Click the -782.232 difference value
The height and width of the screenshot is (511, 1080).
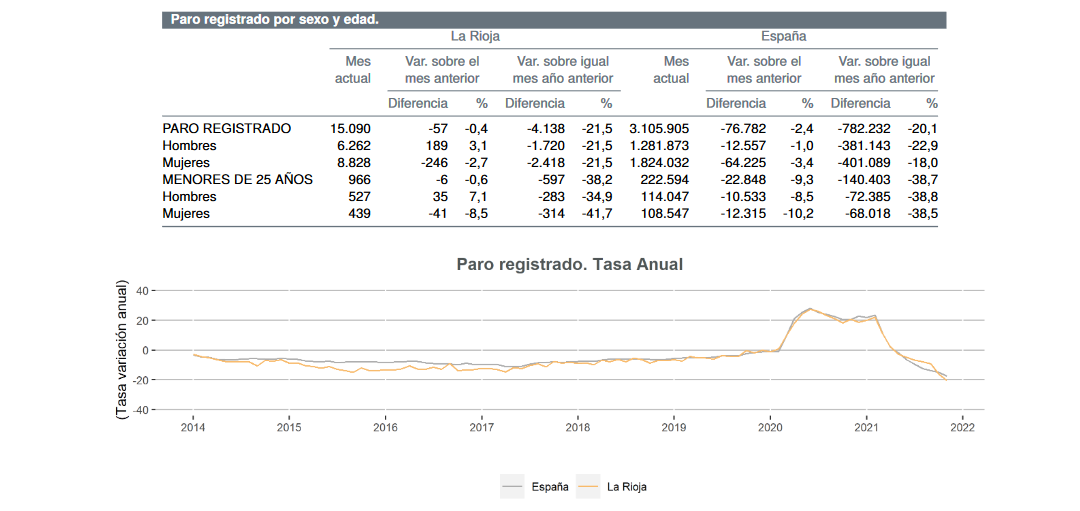pos(860,128)
